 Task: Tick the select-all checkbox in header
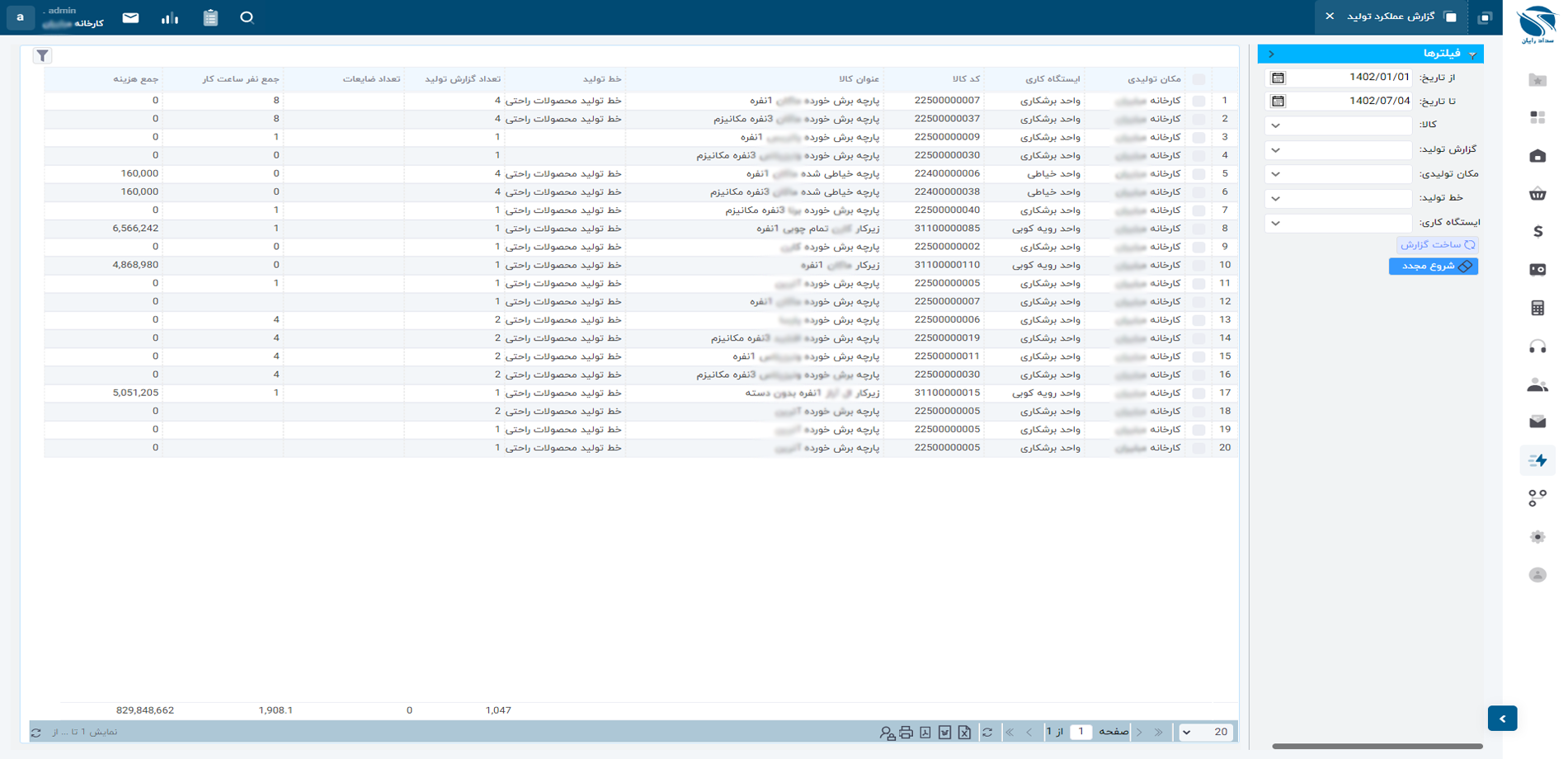tap(1198, 79)
